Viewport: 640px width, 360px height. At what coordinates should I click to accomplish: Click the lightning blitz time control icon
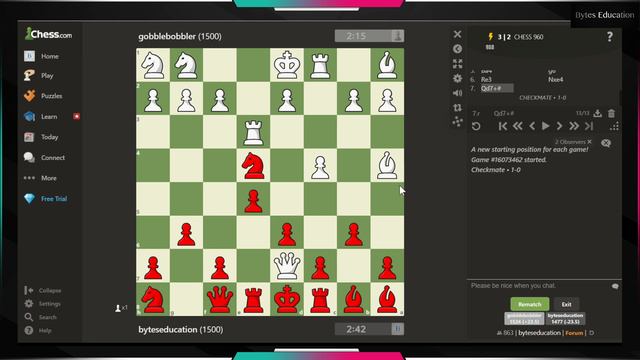click(x=491, y=37)
